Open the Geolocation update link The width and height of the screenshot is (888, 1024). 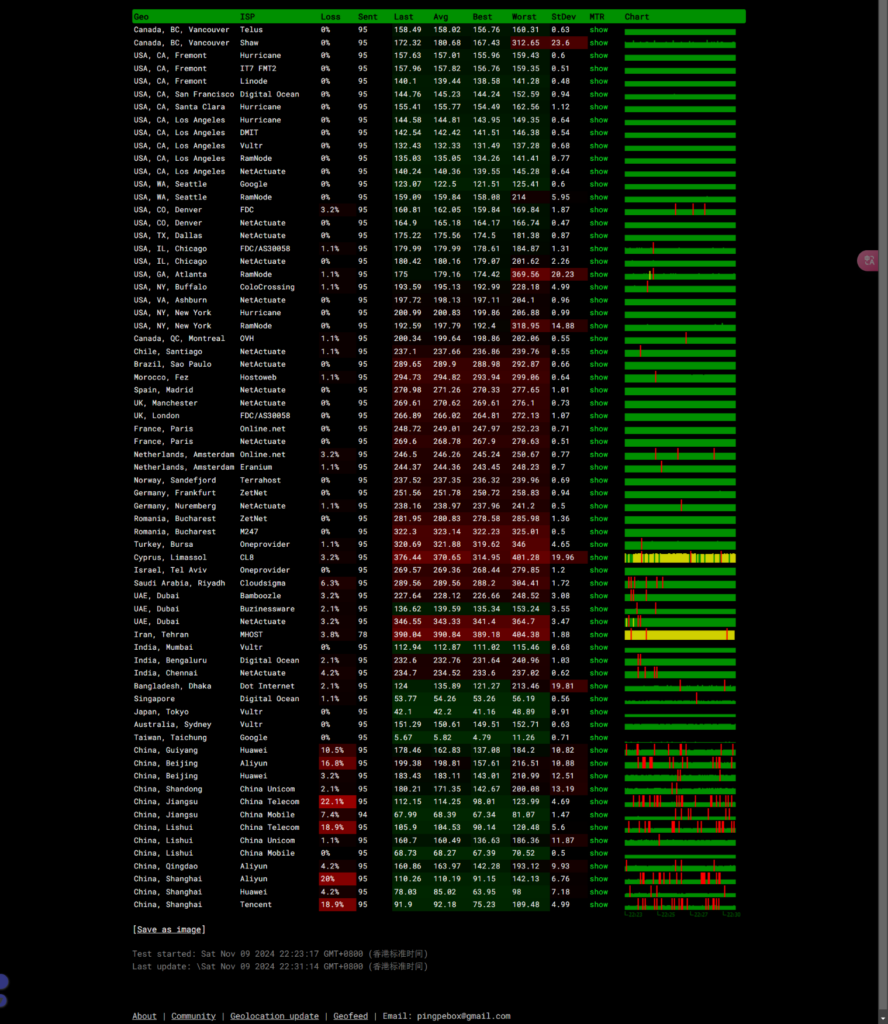pos(274,1016)
